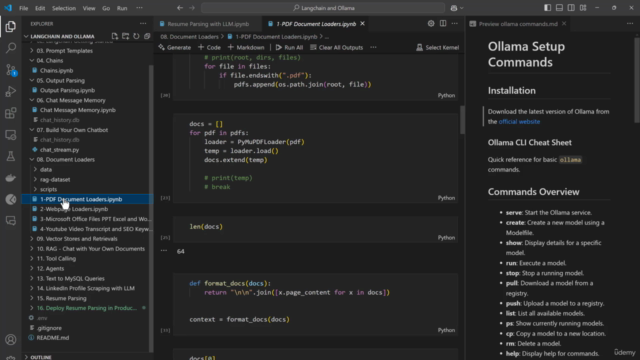Open the Selection menu
The image size is (640, 360).
(x=64, y=8)
